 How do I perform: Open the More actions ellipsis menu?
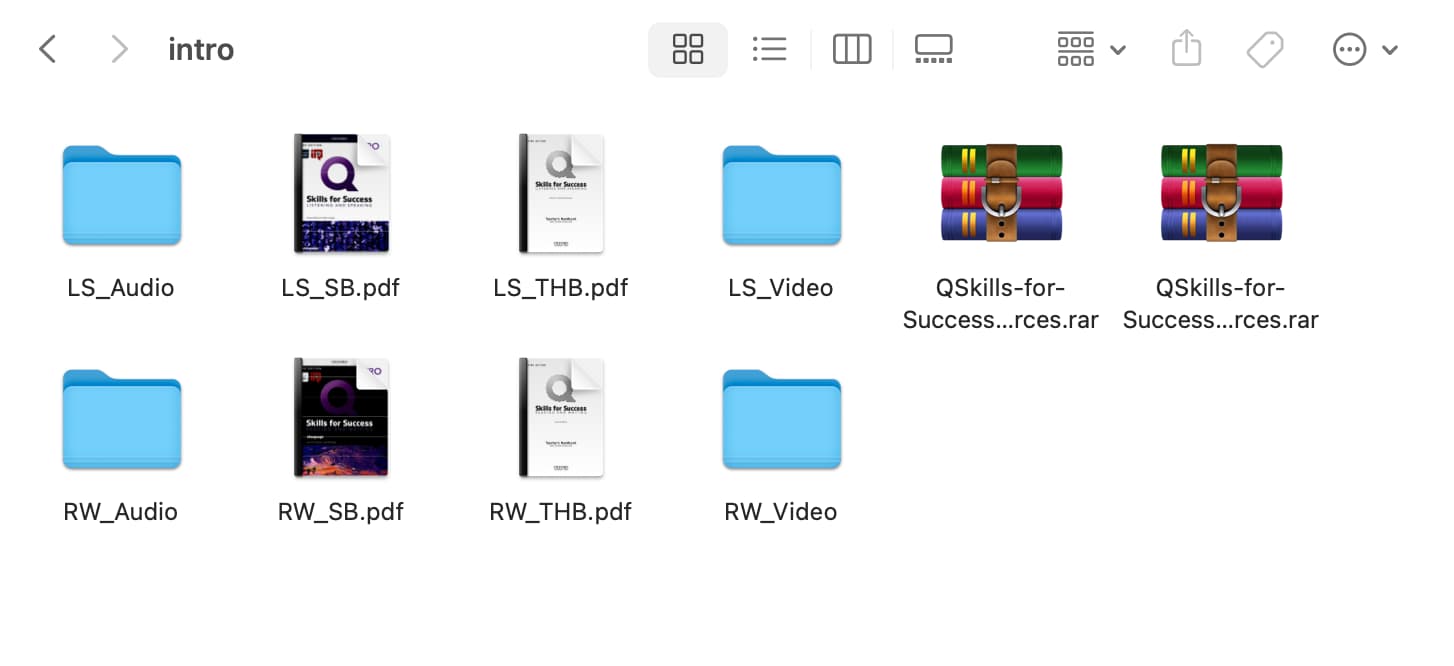tap(1365, 49)
